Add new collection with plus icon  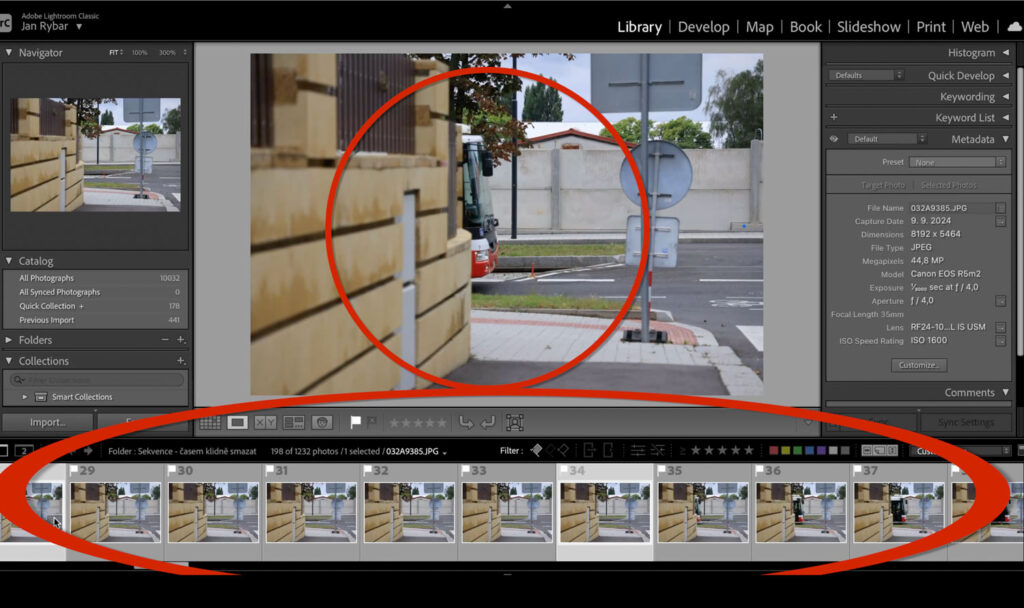(181, 361)
